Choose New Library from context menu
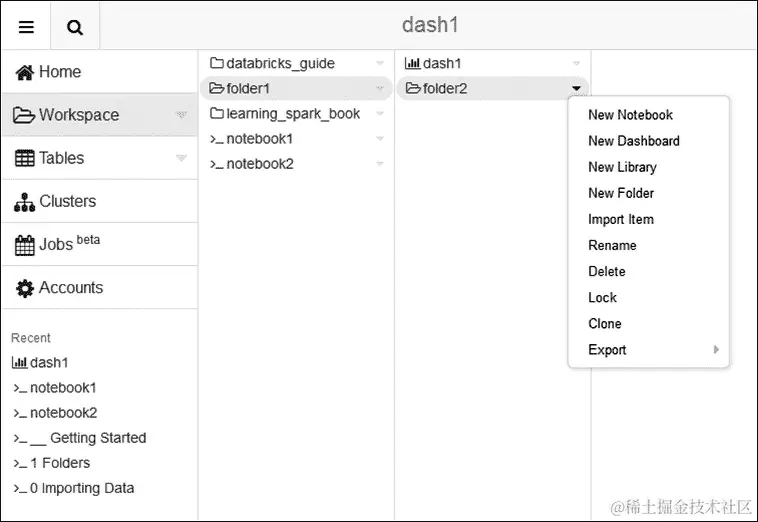Screen dimensions: 758x522 (622, 167)
